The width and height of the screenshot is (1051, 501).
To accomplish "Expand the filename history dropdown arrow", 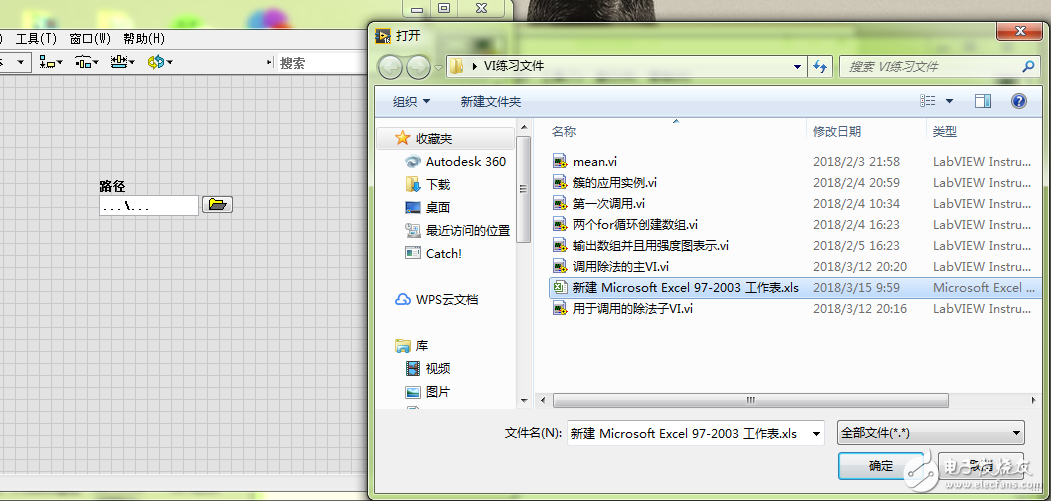I will pyautogui.click(x=816, y=434).
